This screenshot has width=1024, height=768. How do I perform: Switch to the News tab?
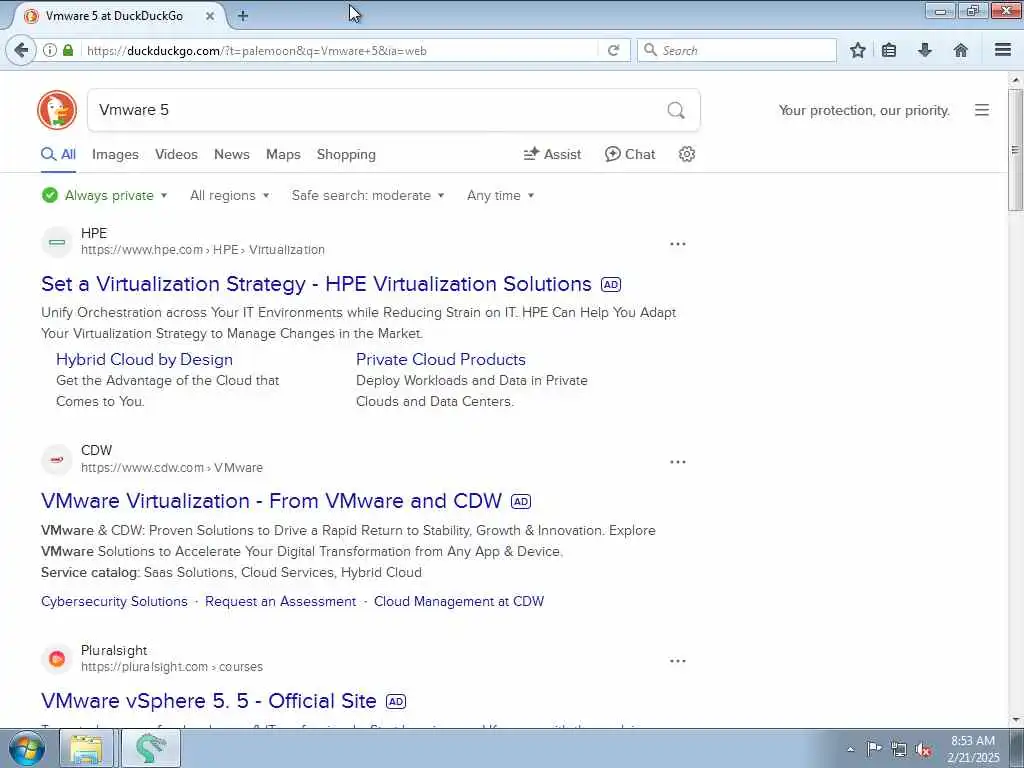(x=232, y=154)
